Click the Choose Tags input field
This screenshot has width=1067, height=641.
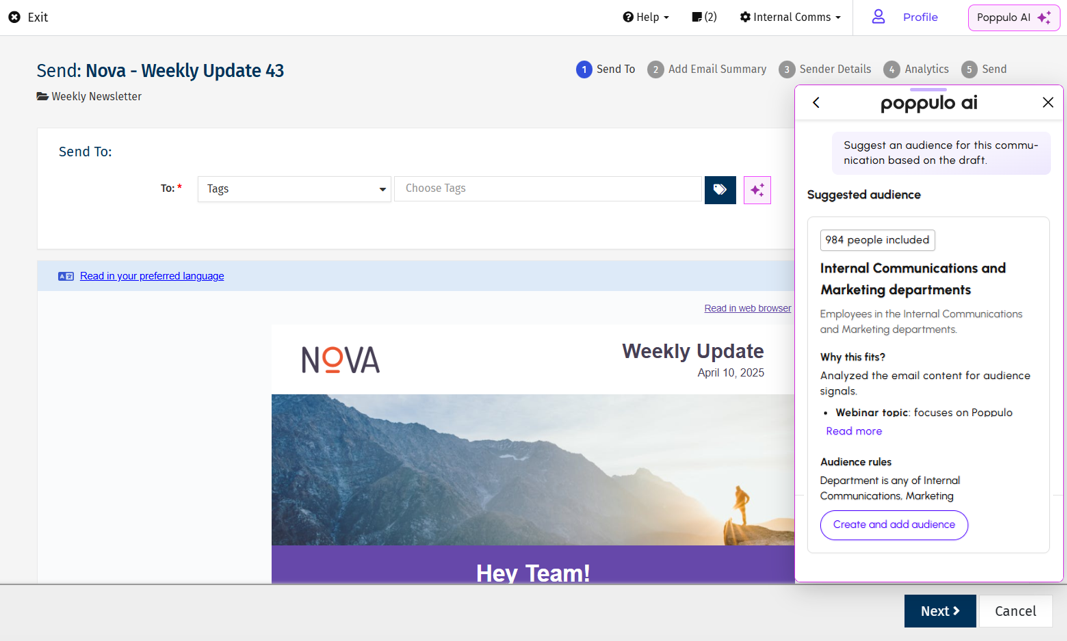pyautogui.click(x=548, y=188)
